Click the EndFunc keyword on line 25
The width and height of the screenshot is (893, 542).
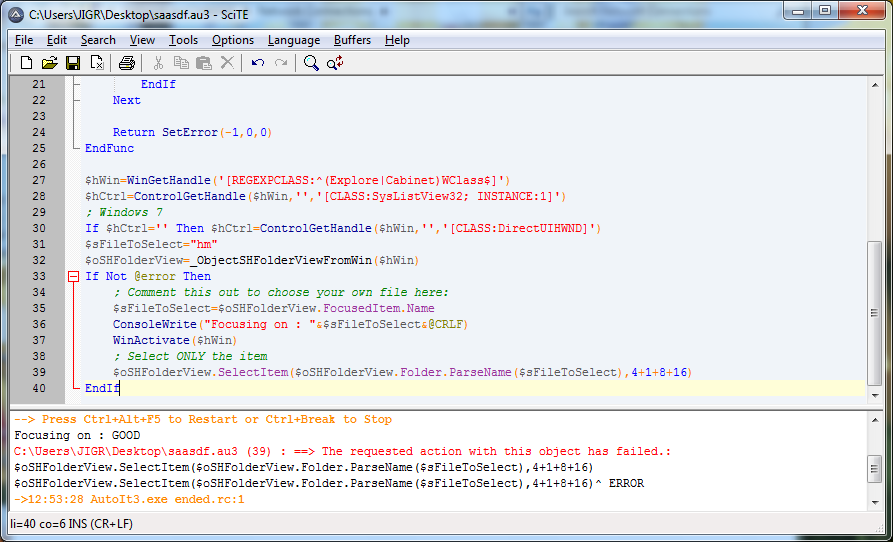coord(110,149)
